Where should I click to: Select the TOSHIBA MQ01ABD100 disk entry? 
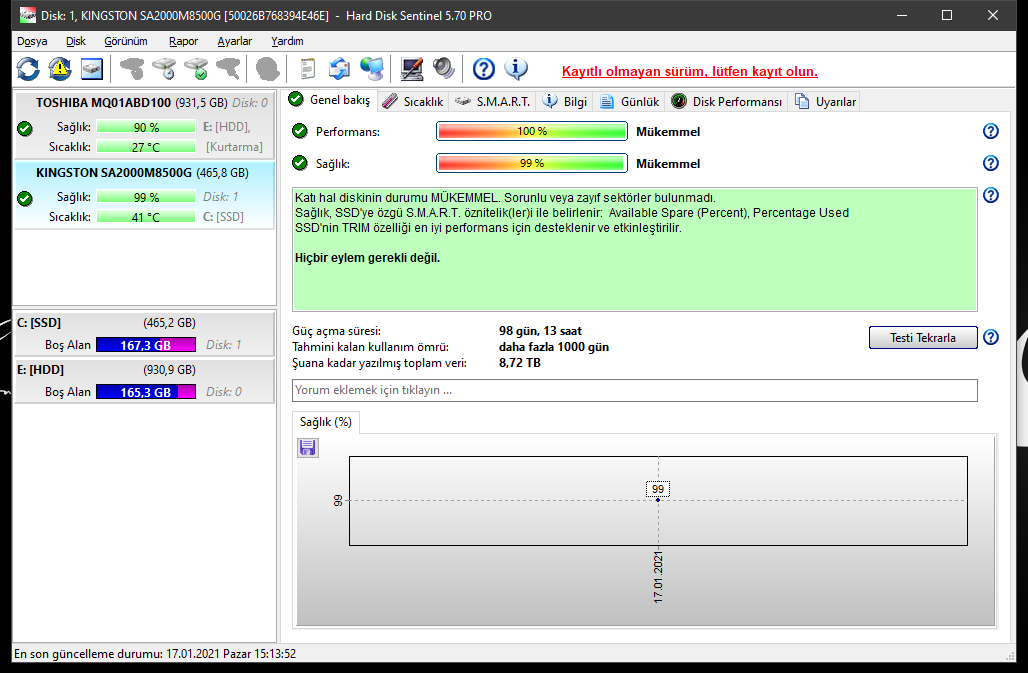click(144, 125)
